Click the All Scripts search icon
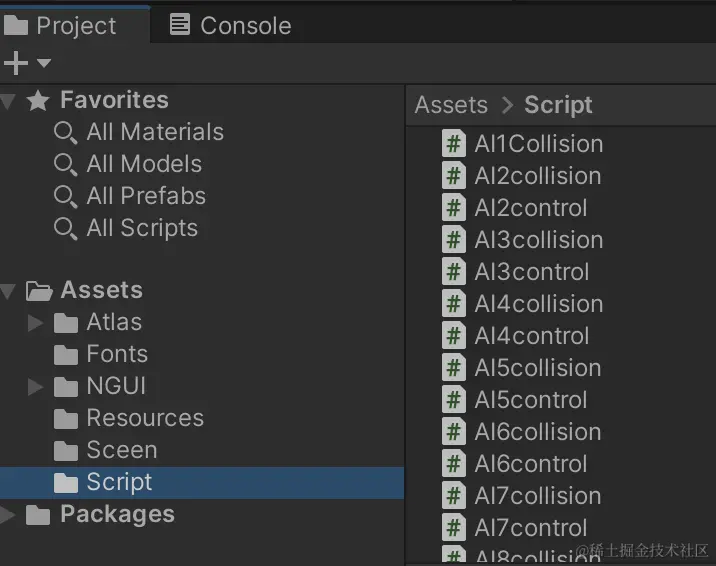Screen dimensions: 716x566 66,229
